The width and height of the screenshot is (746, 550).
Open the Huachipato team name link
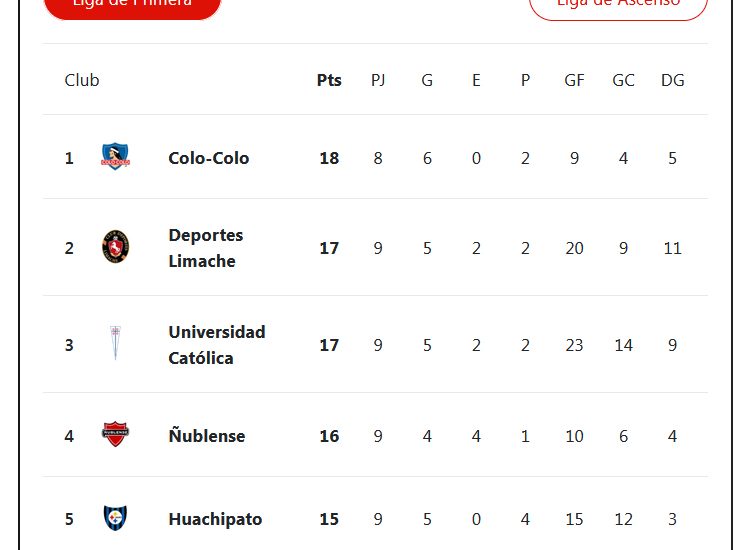pos(215,519)
